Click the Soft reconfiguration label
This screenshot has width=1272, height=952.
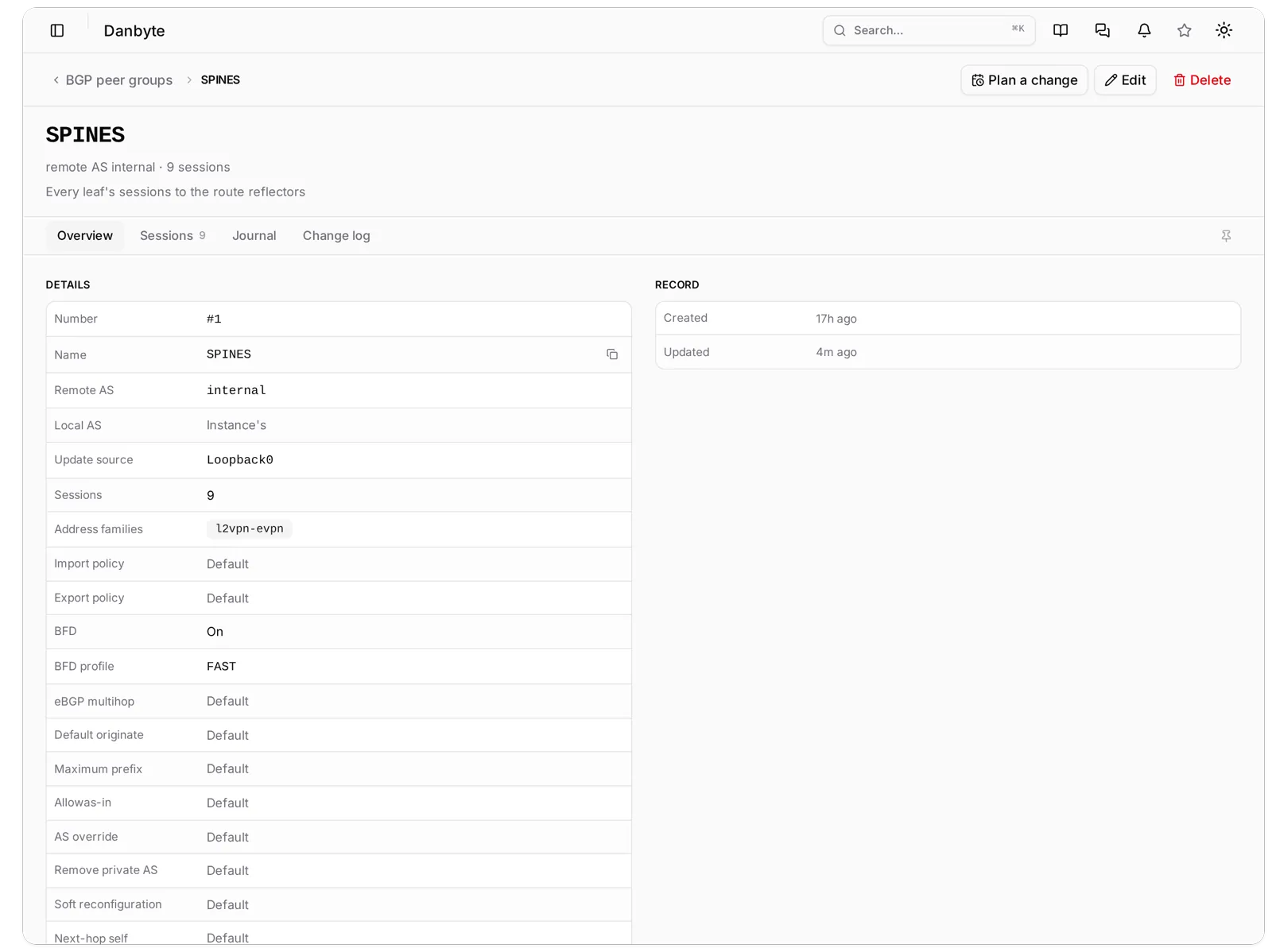[108, 904]
